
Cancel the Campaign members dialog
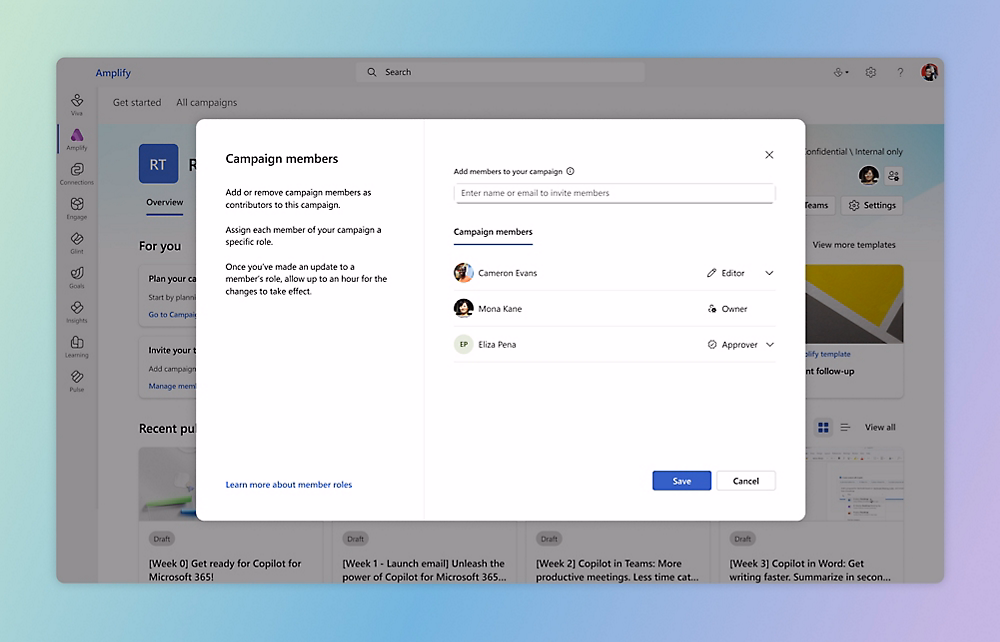[x=746, y=481]
